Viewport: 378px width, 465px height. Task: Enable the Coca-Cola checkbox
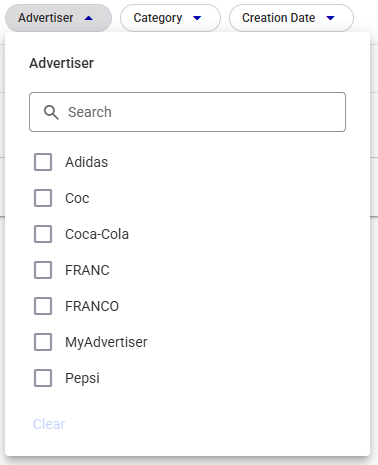(43, 234)
